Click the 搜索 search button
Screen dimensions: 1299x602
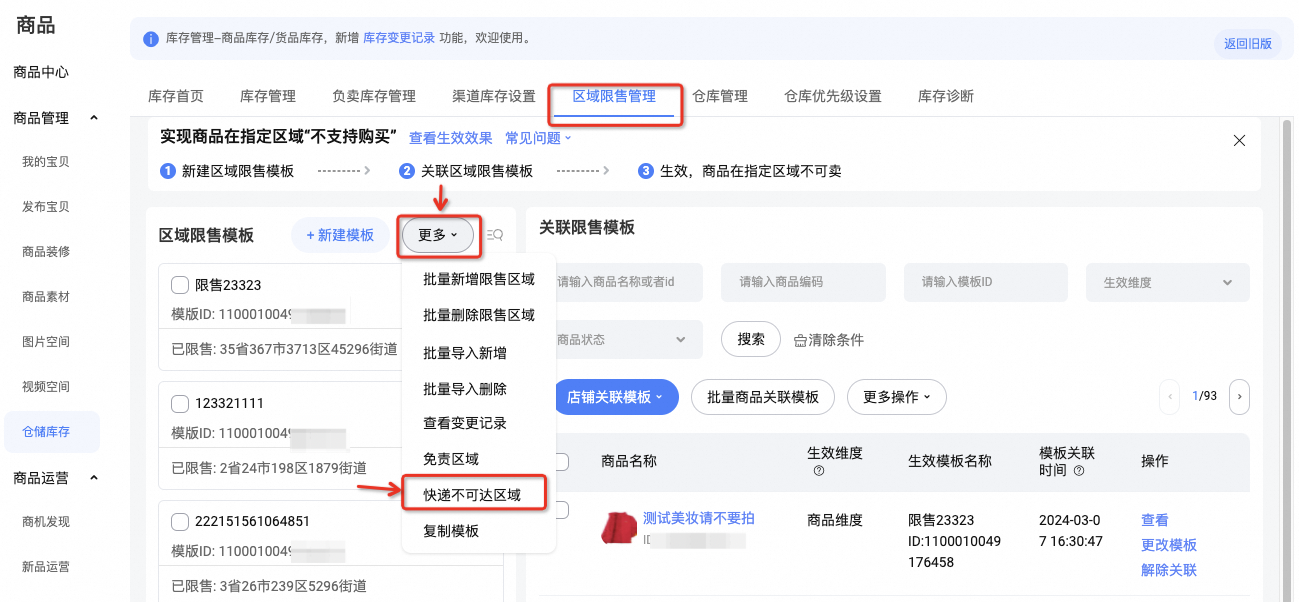click(751, 340)
